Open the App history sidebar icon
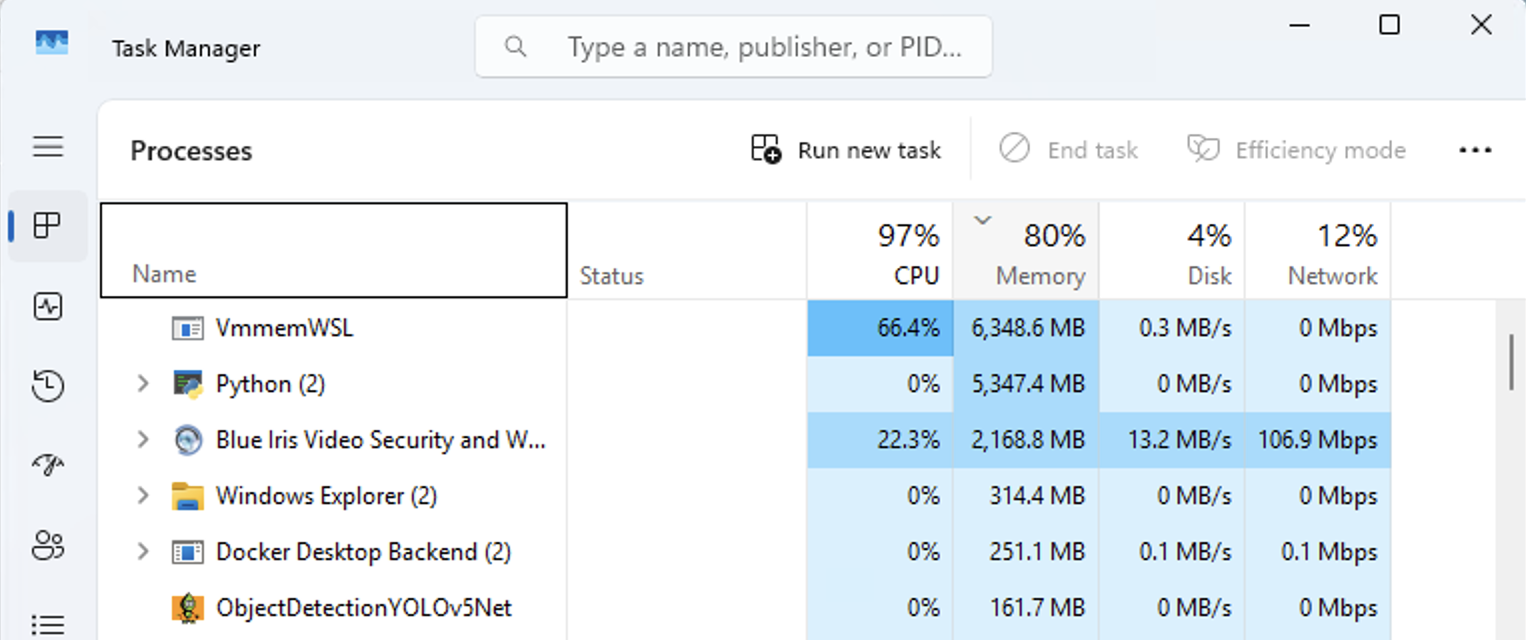The width and height of the screenshot is (1526, 640). (48, 386)
